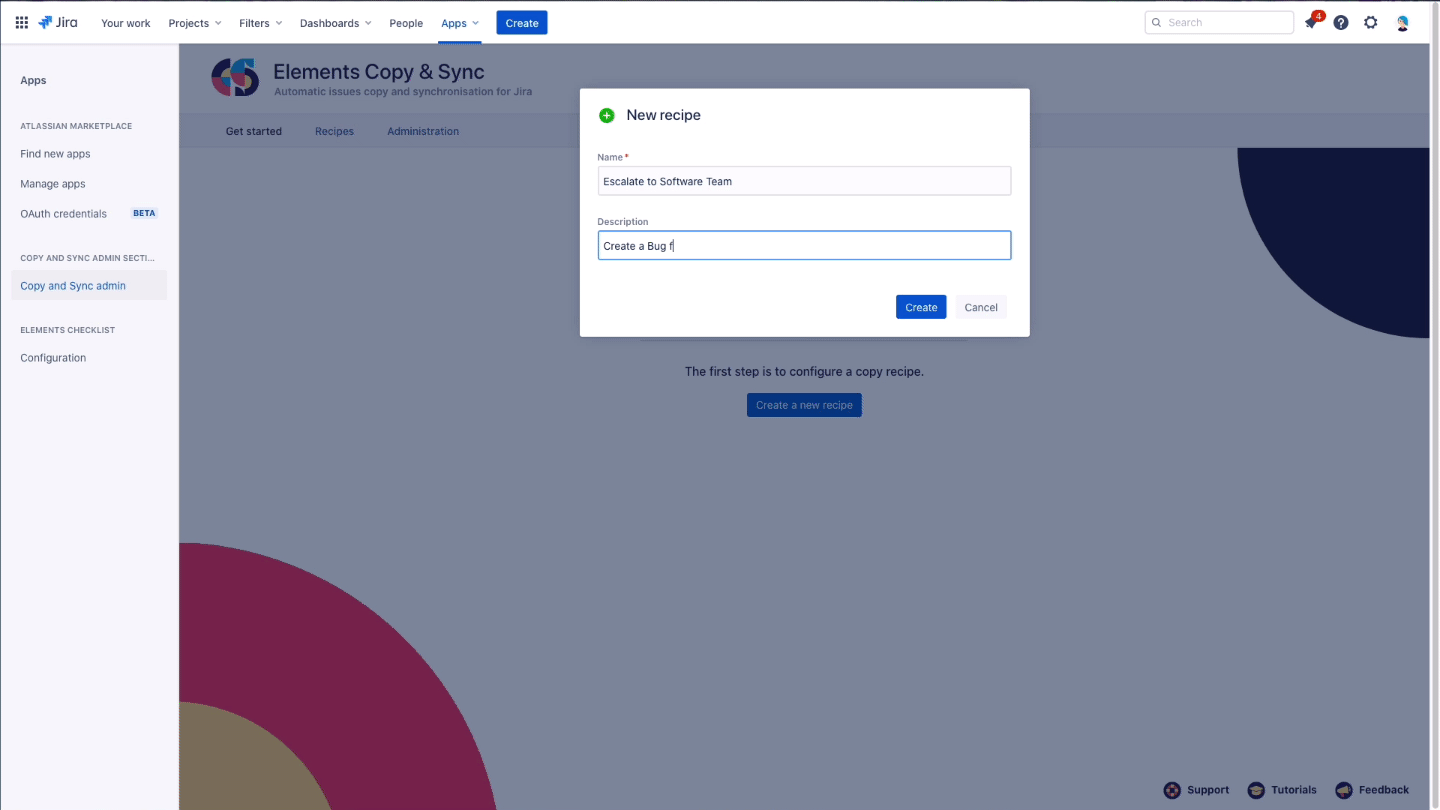Viewport: 1440px width, 810px height.
Task: Switch to the Recipes tab
Action: pyautogui.click(x=334, y=131)
